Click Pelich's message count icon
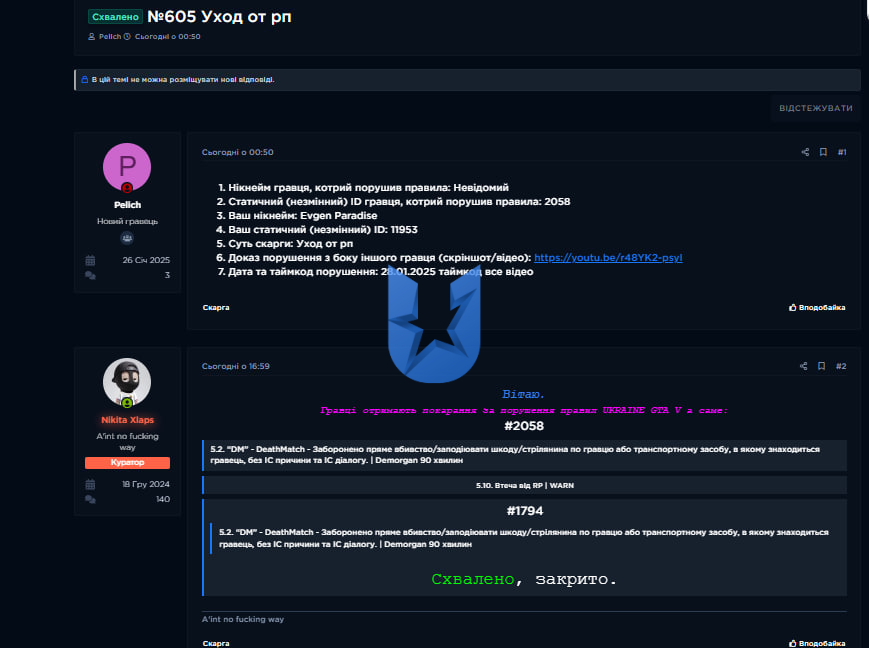 click(x=90, y=275)
